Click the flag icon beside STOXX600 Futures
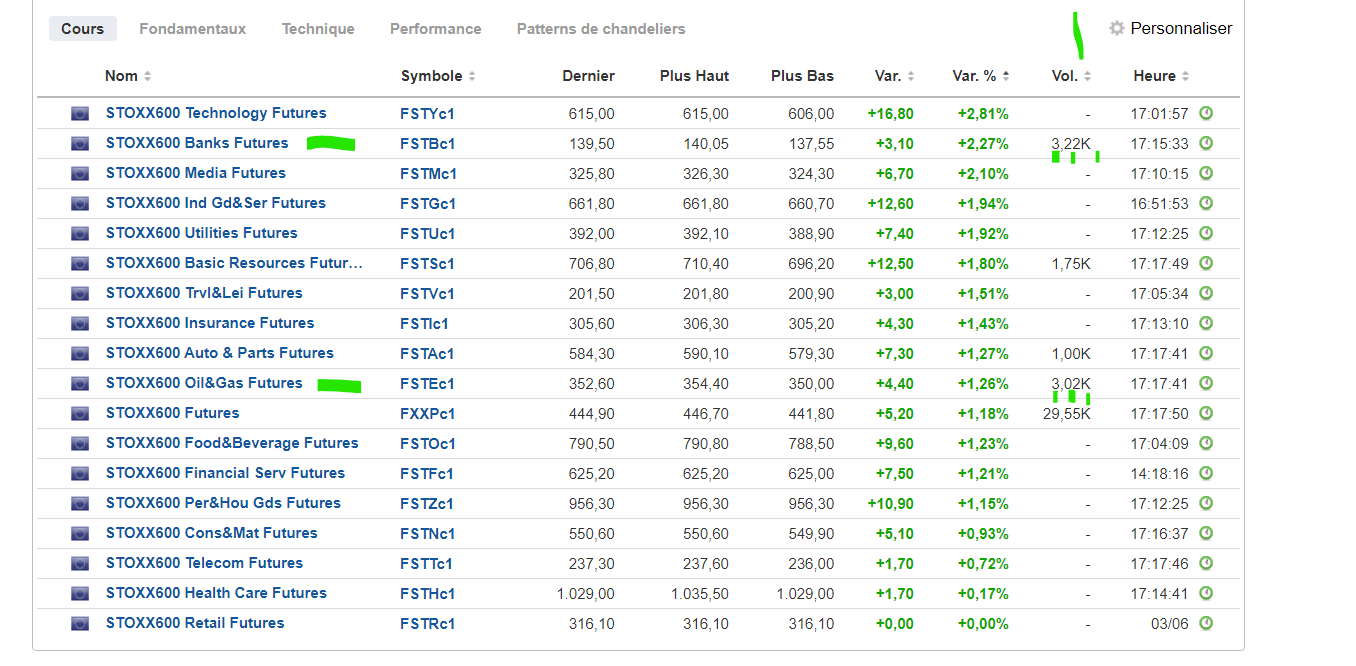This screenshot has width=1356, height=666. tap(80, 414)
